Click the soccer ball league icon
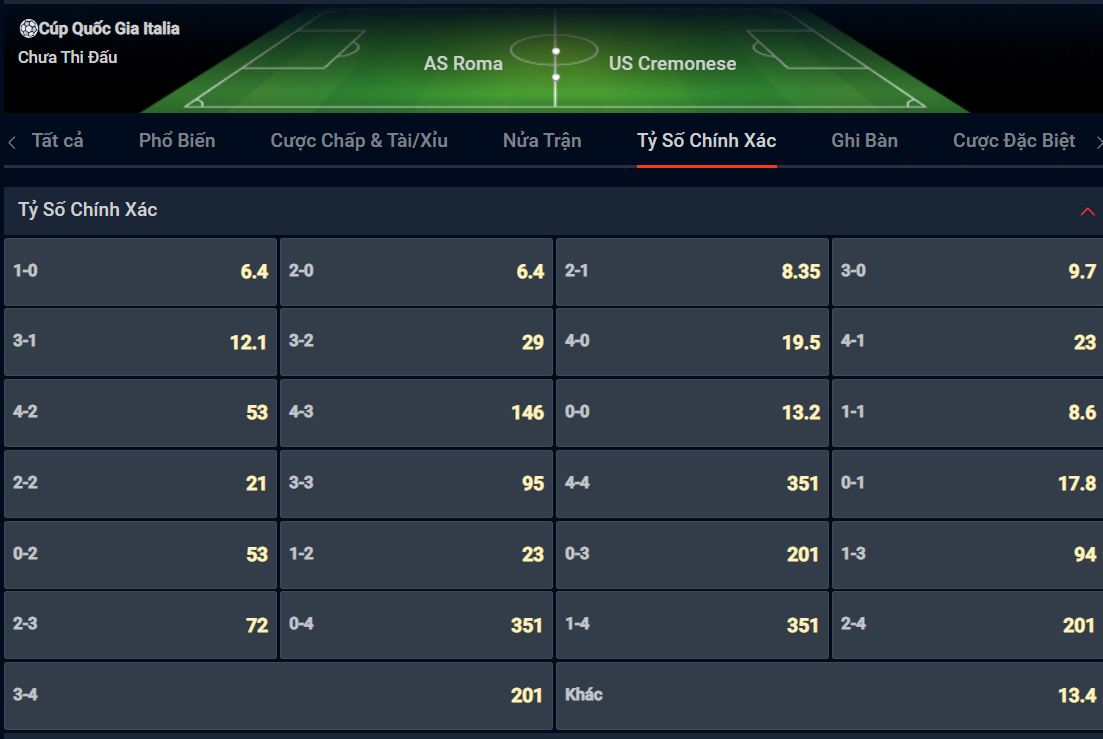Screen dimensions: 1103x739 tap(28, 28)
